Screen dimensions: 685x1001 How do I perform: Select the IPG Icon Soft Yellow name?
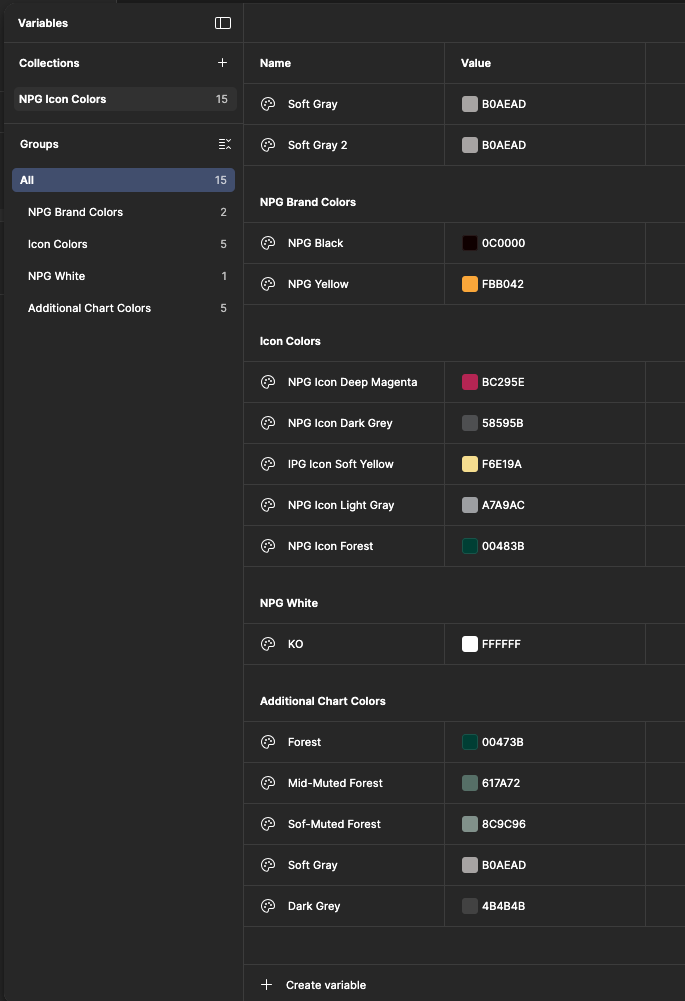340,464
